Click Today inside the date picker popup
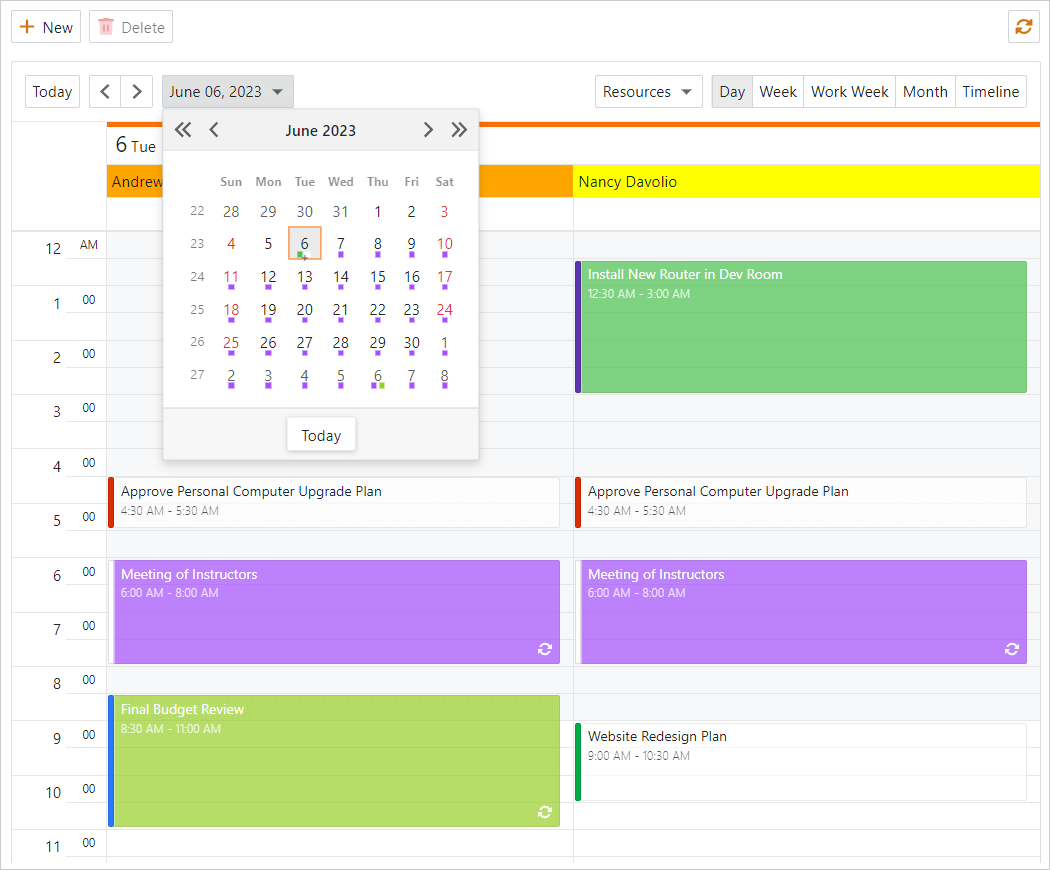The height and width of the screenshot is (870, 1050). click(x=321, y=434)
